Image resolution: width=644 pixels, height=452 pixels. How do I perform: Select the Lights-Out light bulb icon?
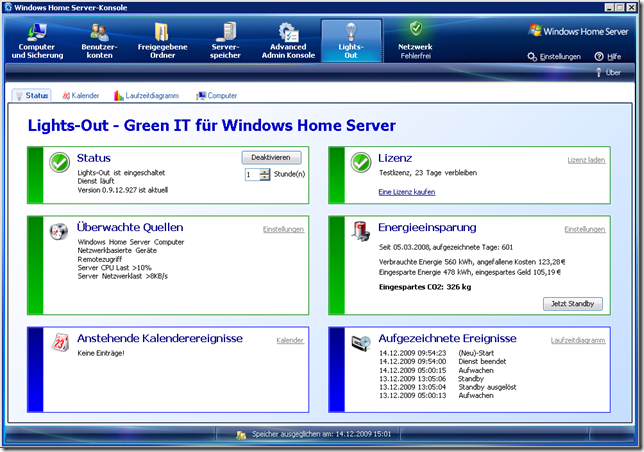point(350,32)
